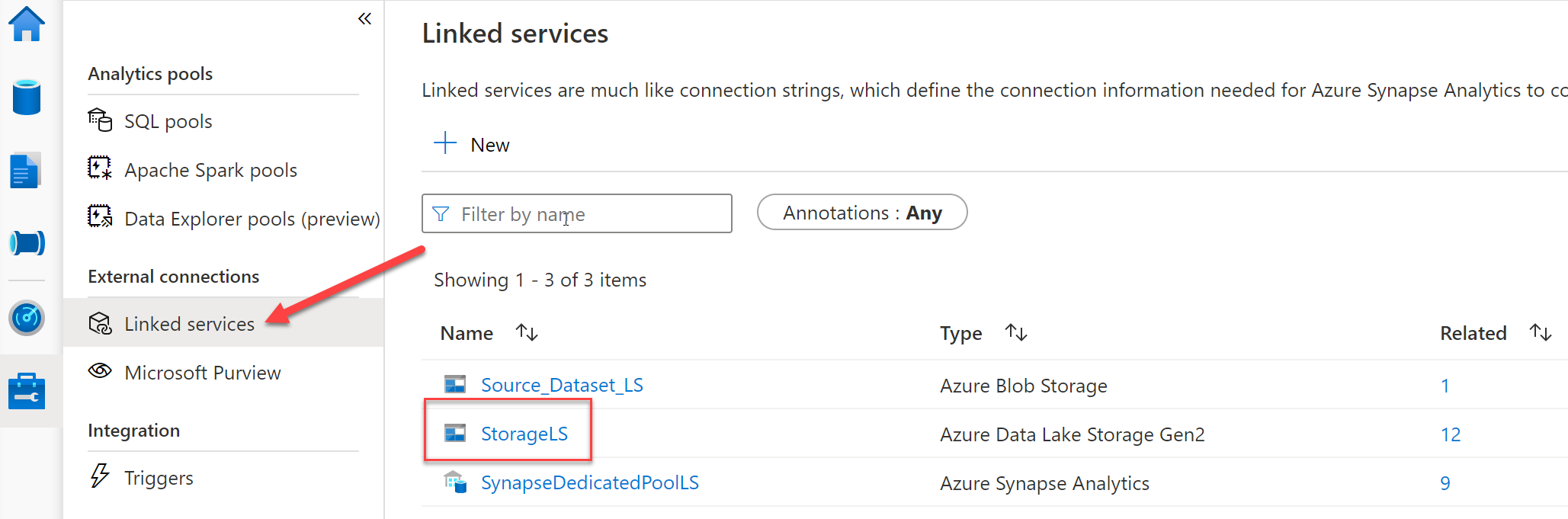1568x519 pixels.
Task: Collapse the left navigation pane
Action: point(364,18)
